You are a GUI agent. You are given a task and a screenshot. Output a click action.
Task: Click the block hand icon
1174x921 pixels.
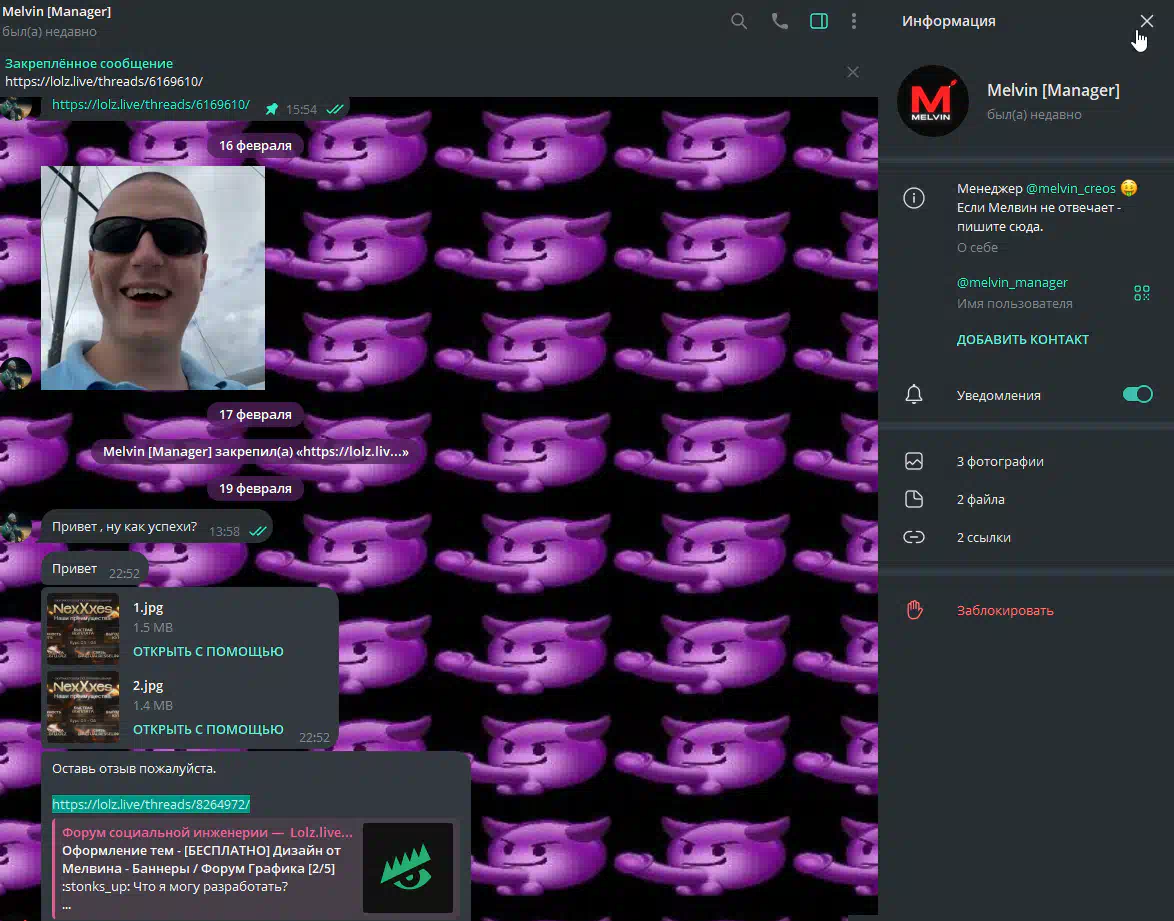(x=914, y=610)
